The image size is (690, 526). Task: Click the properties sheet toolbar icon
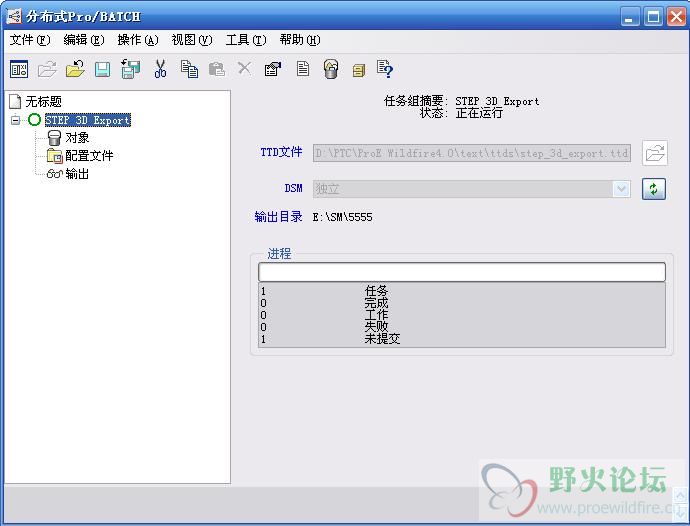point(273,69)
